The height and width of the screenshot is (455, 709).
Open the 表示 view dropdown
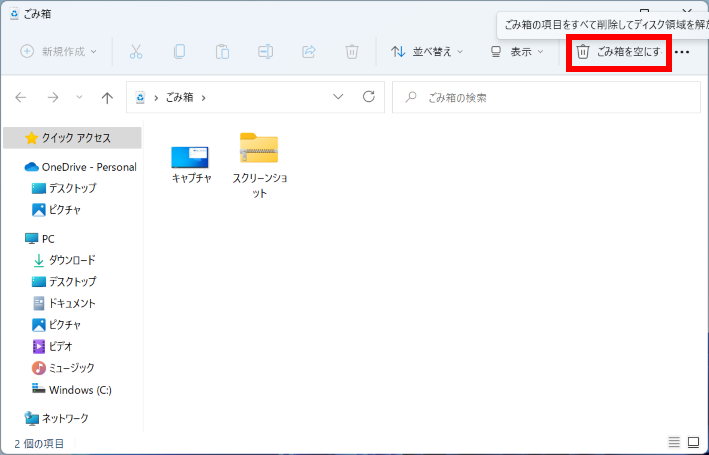click(x=517, y=52)
